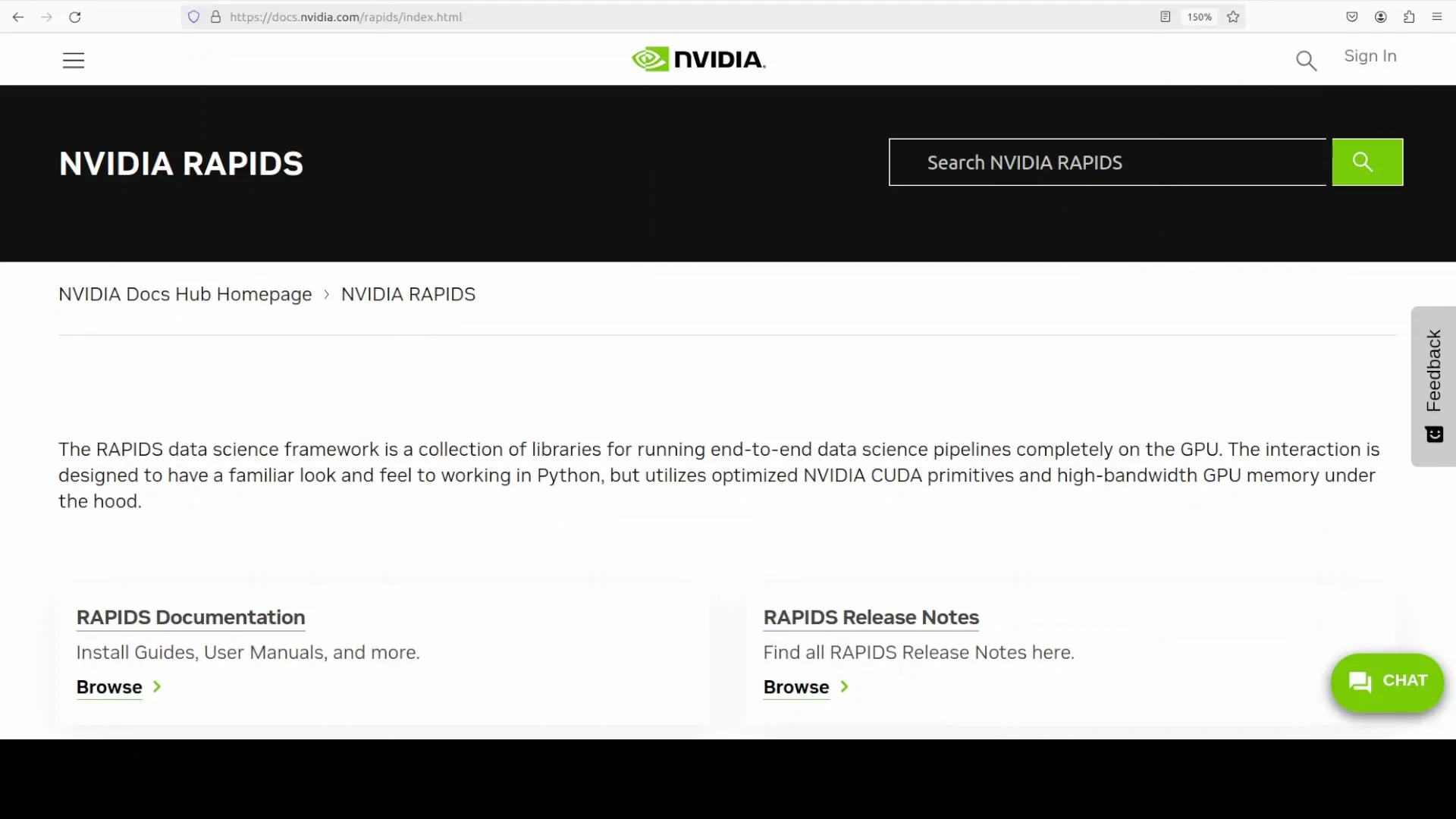Toggle the bookmark star for this page
1456x819 pixels.
point(1233,17)
